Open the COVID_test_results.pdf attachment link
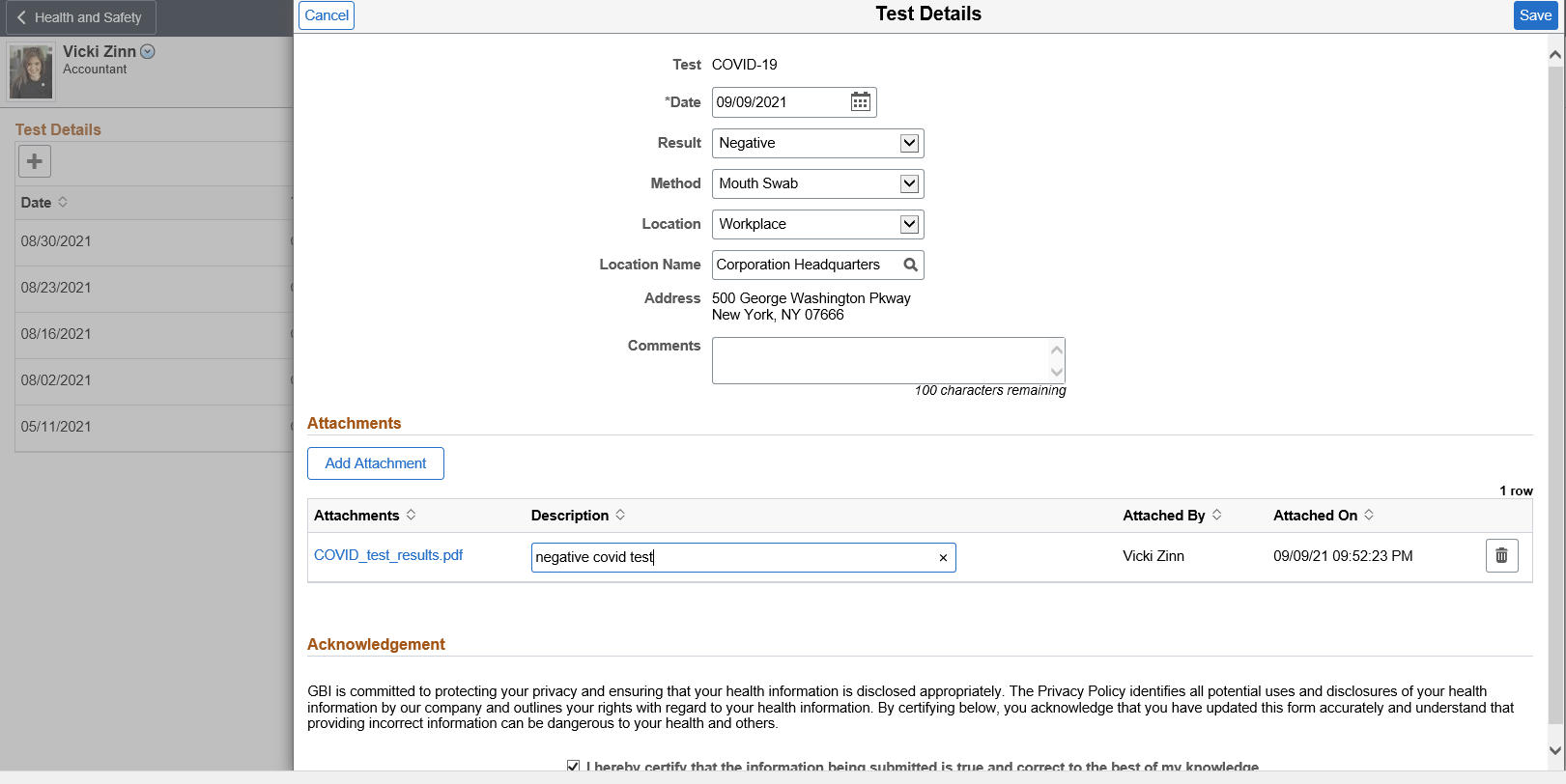Image resolution: width=1566 pixels, height=784 pixels. point(388,555)
